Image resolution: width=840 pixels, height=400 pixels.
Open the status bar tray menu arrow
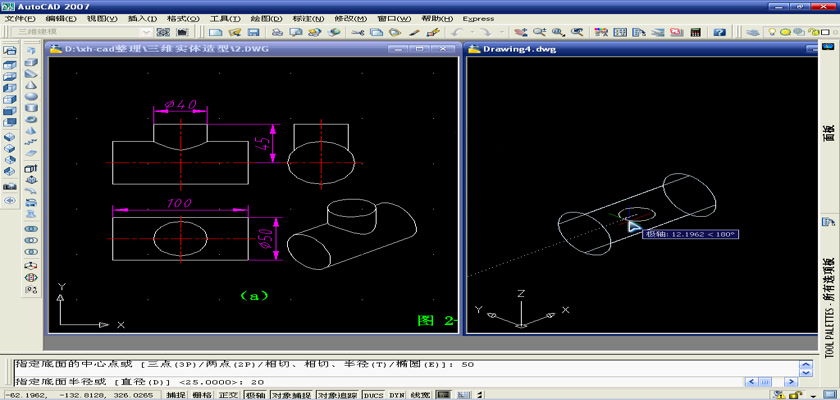(813, 397)
